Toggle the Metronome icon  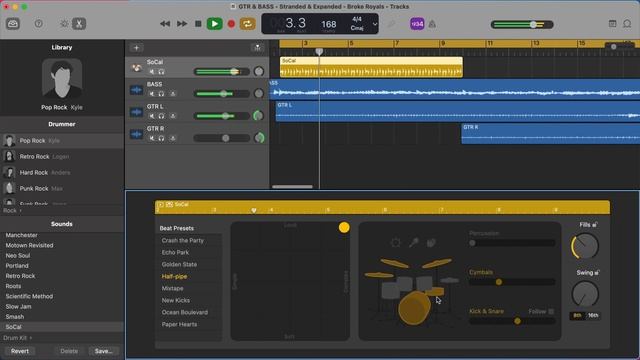432,24
